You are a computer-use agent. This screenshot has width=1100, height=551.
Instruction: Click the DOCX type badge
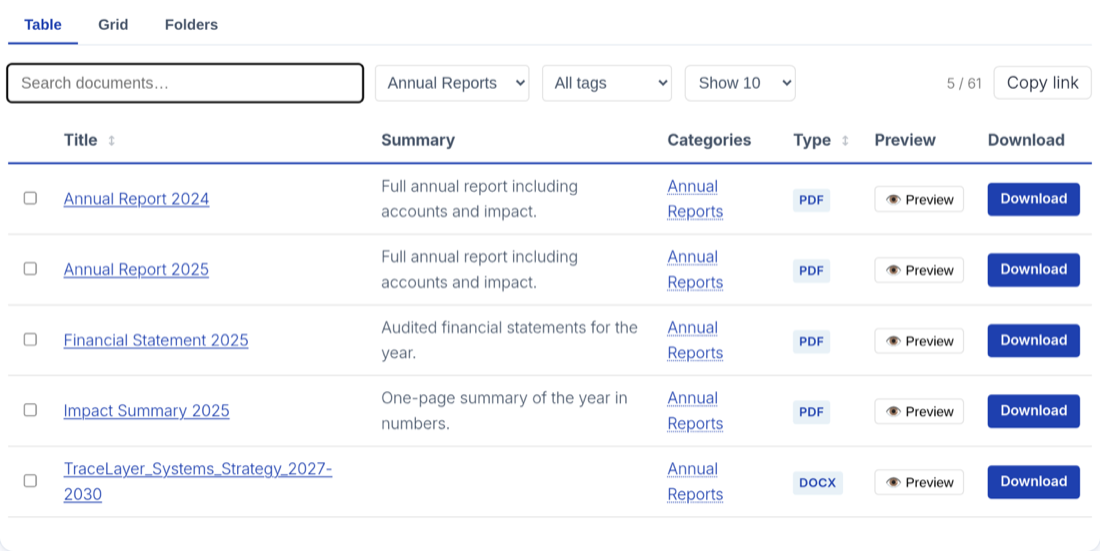click(817, 483)
